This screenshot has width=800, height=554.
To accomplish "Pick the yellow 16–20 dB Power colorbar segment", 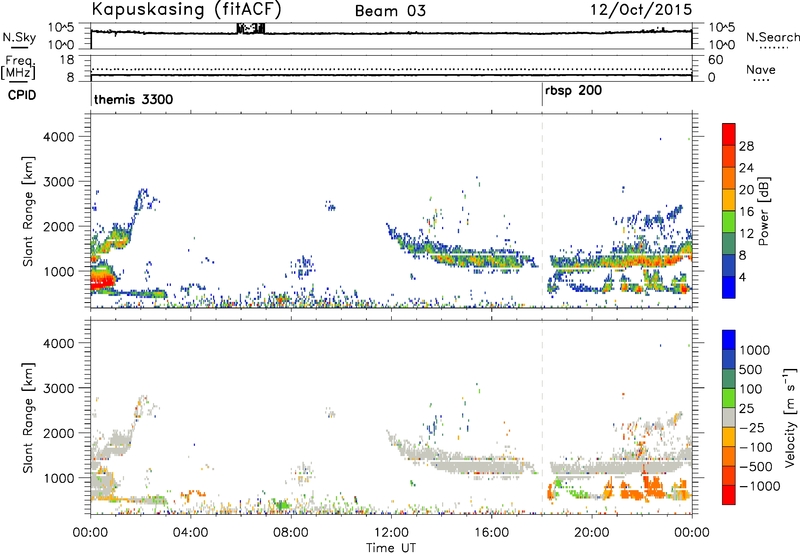I will tap(729, 200).
